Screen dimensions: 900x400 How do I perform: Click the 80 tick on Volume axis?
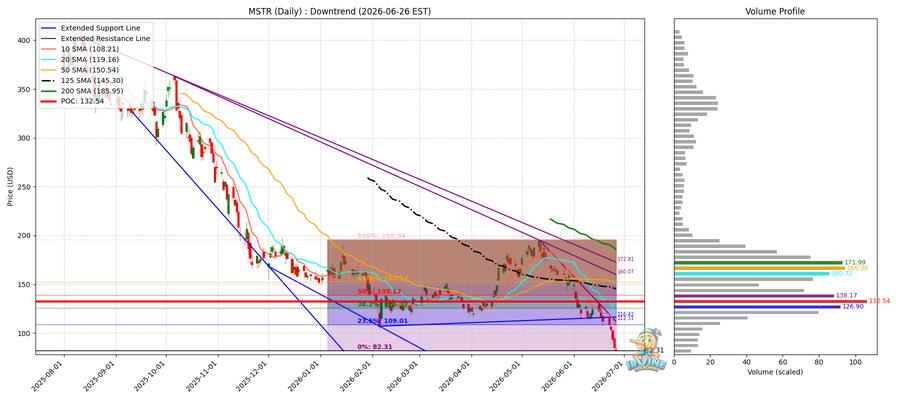point(819,362)
